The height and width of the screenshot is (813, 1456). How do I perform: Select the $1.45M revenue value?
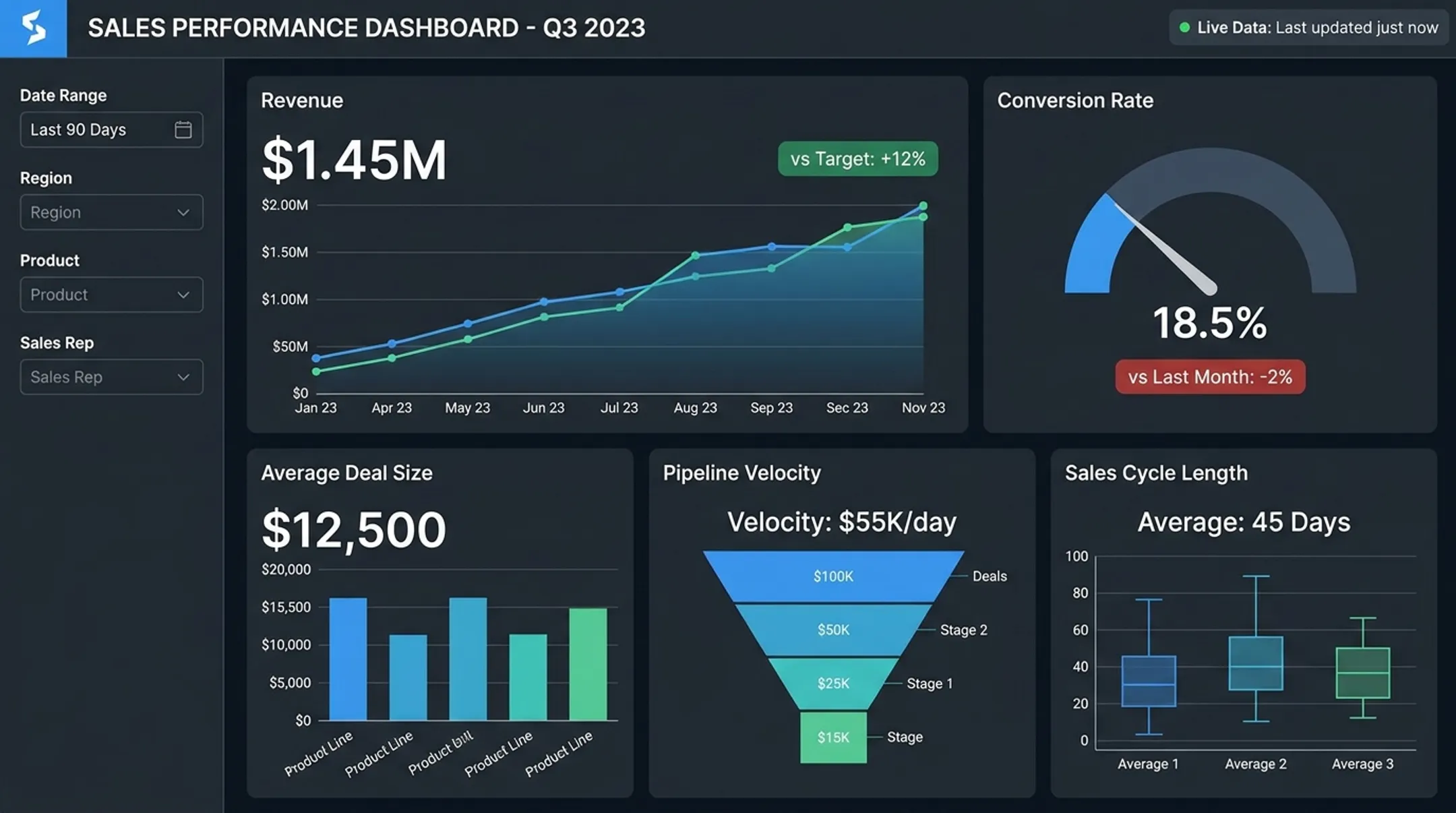coord(354,160)
